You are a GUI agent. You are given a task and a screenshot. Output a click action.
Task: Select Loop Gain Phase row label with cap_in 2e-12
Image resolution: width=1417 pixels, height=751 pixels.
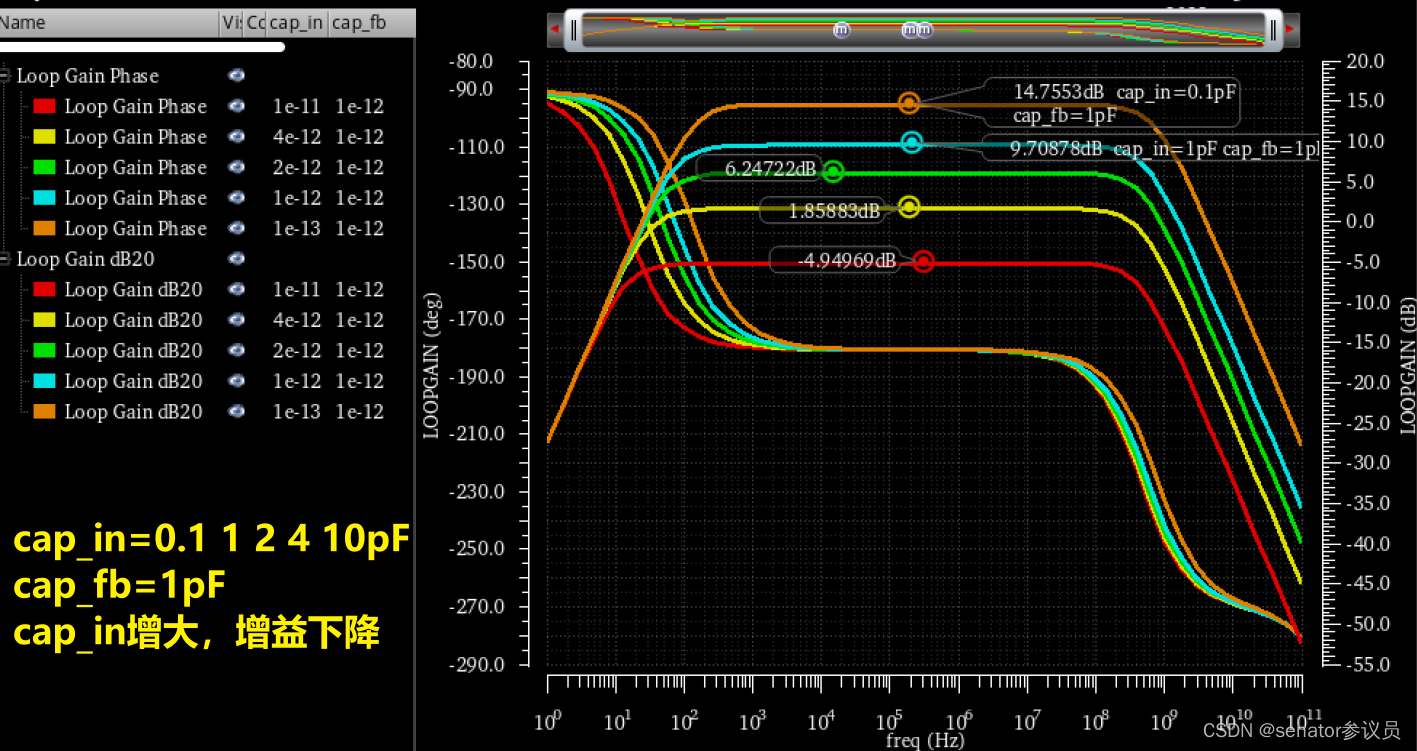[x=135, y=167]
